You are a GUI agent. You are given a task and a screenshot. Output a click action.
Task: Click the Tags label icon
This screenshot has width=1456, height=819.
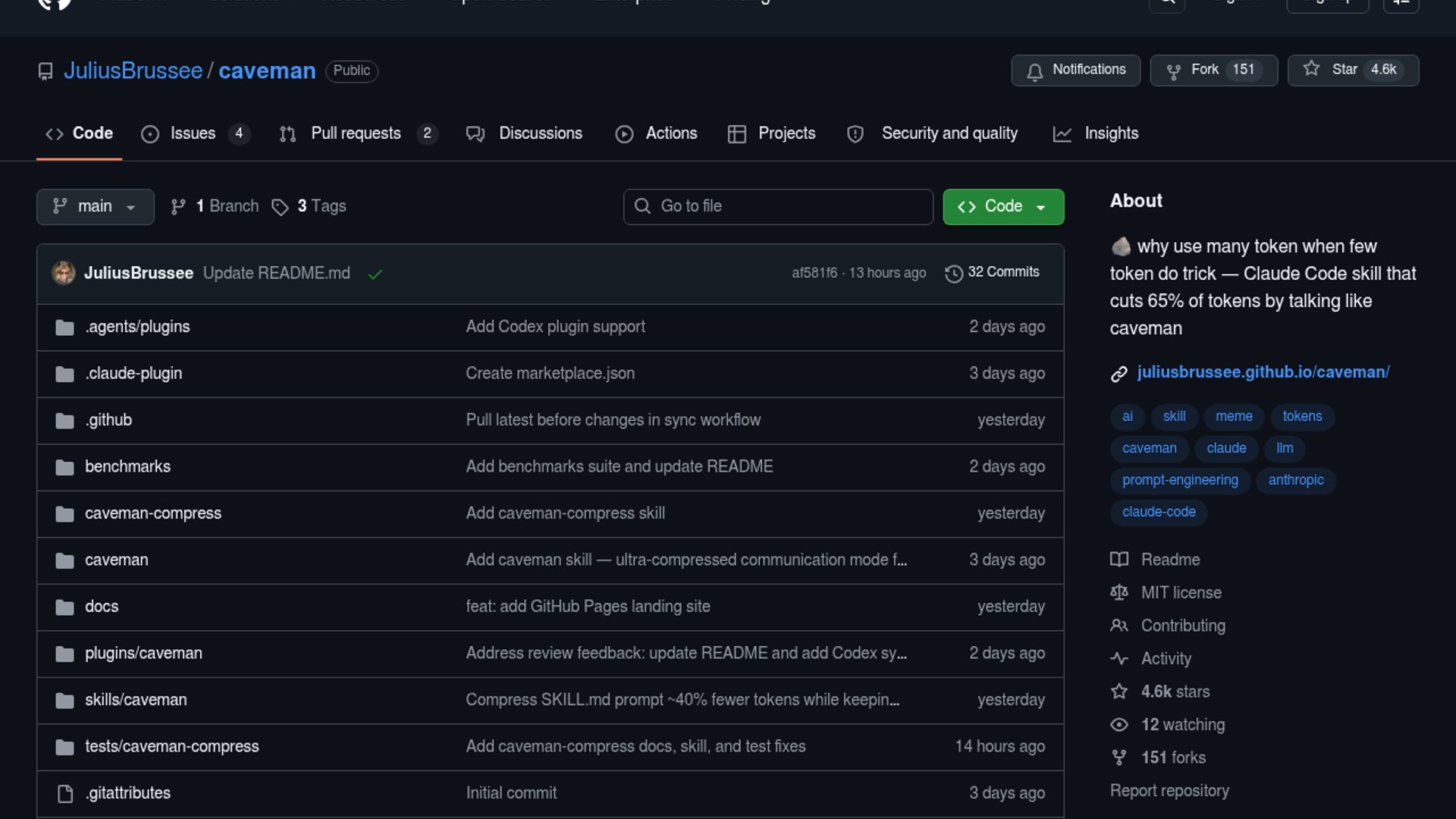click(x=280, y=207)
